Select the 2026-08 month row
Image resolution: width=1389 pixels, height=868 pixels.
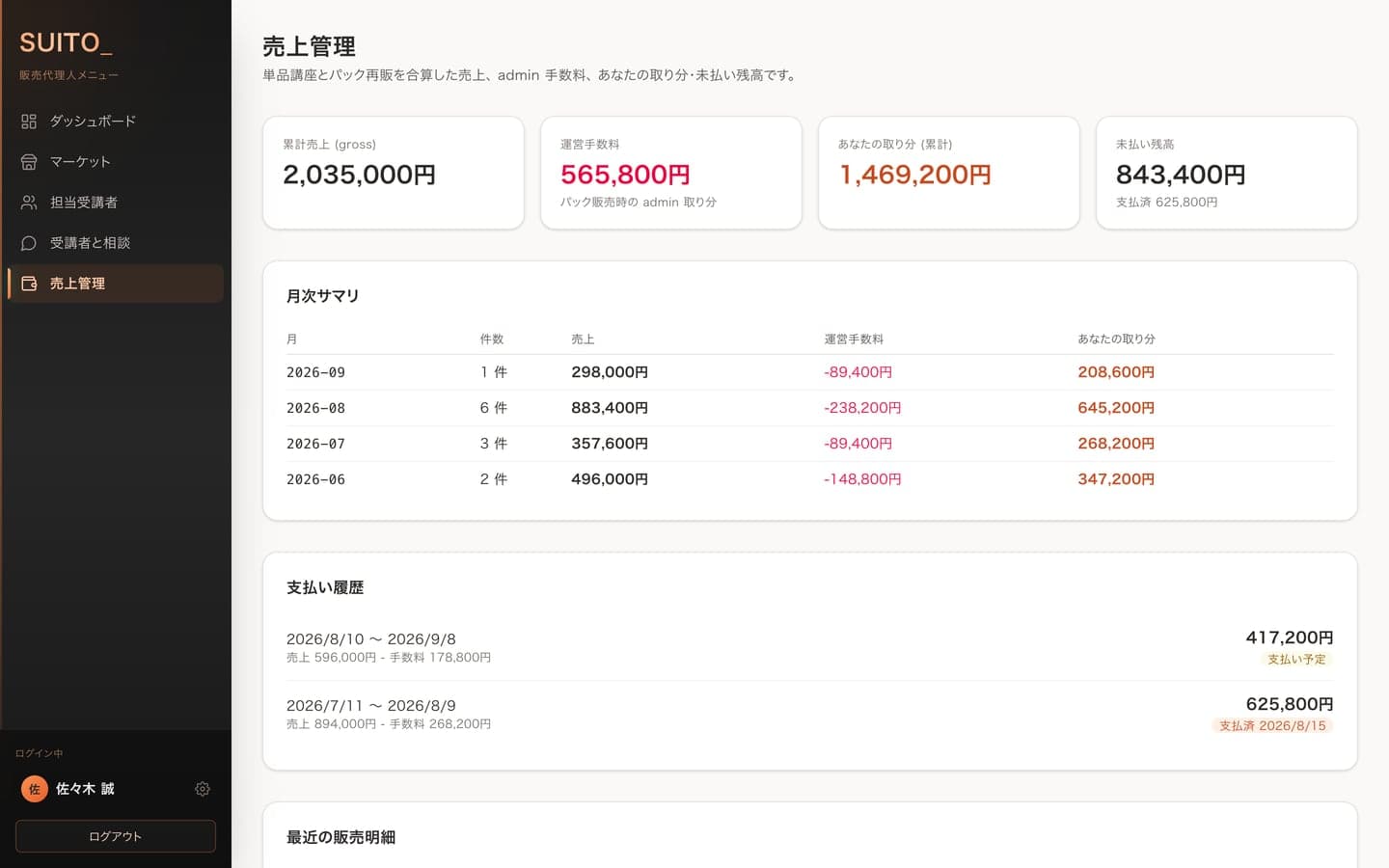810,408
